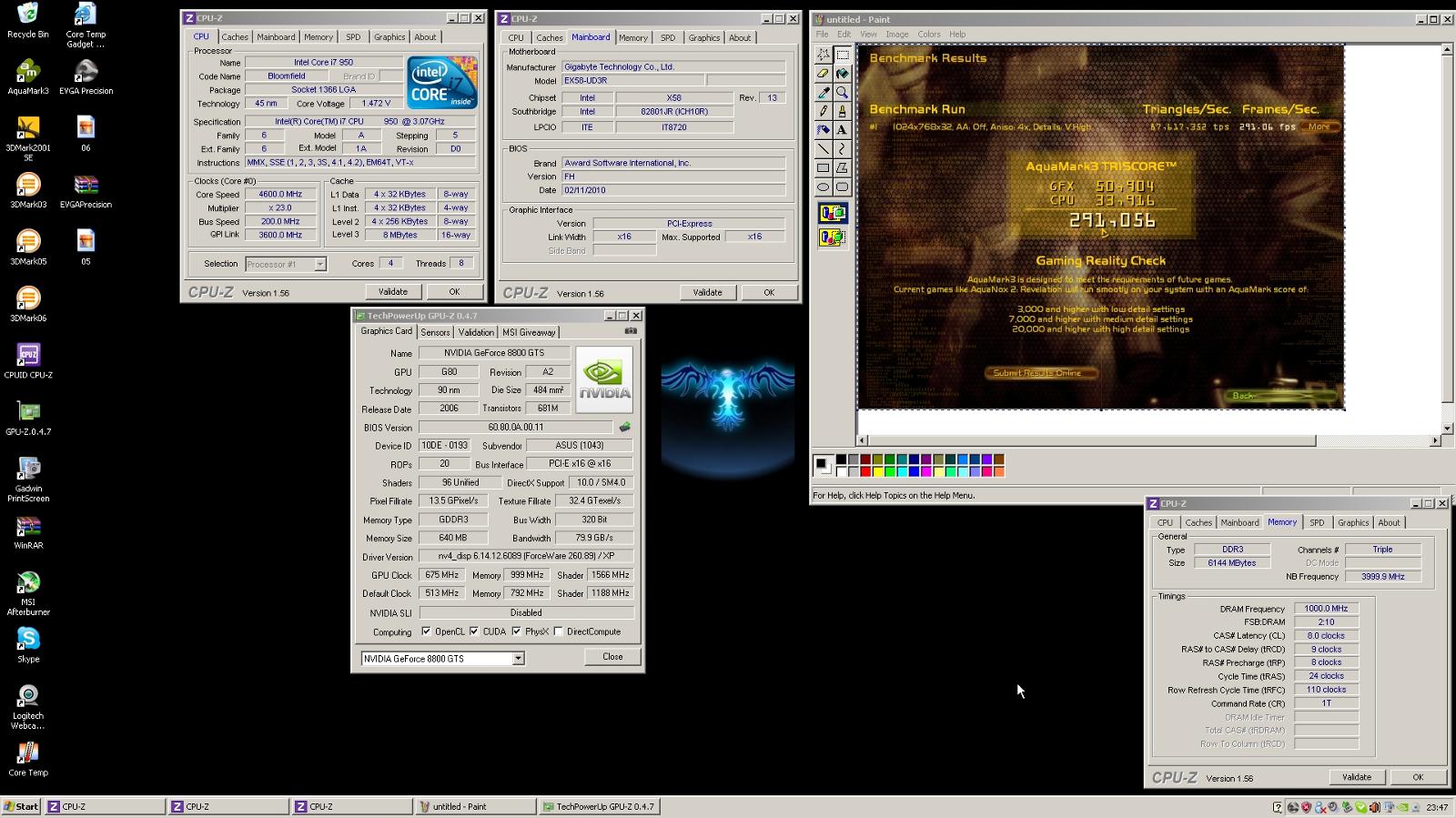Open the MSI Afterburner desktop icon
Image resolution: width=1456 pixels, height=818 pixels.
(28, 593)
